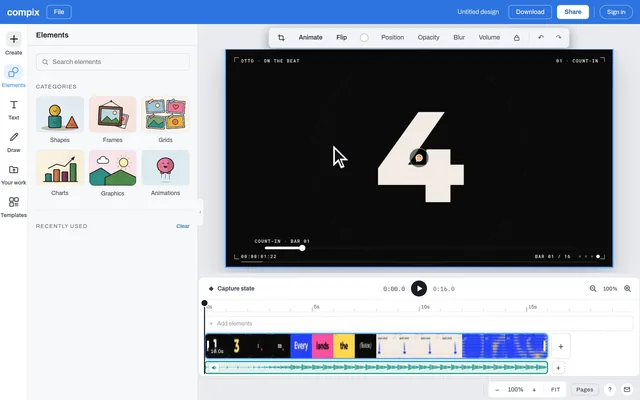Click the blue Every clip thumbnail
Viewport: 640px width, 400px height.
pos(301,346)
